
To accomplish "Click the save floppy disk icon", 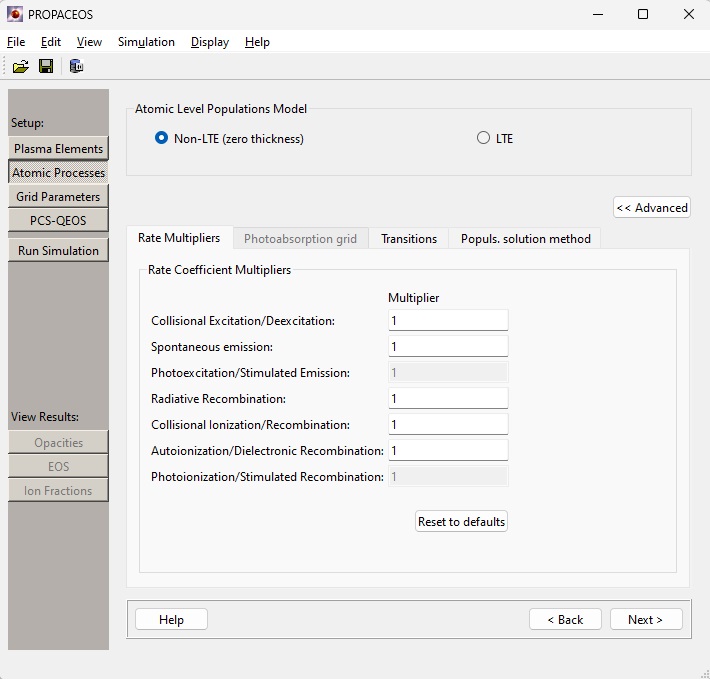I will tap(46, 66).
